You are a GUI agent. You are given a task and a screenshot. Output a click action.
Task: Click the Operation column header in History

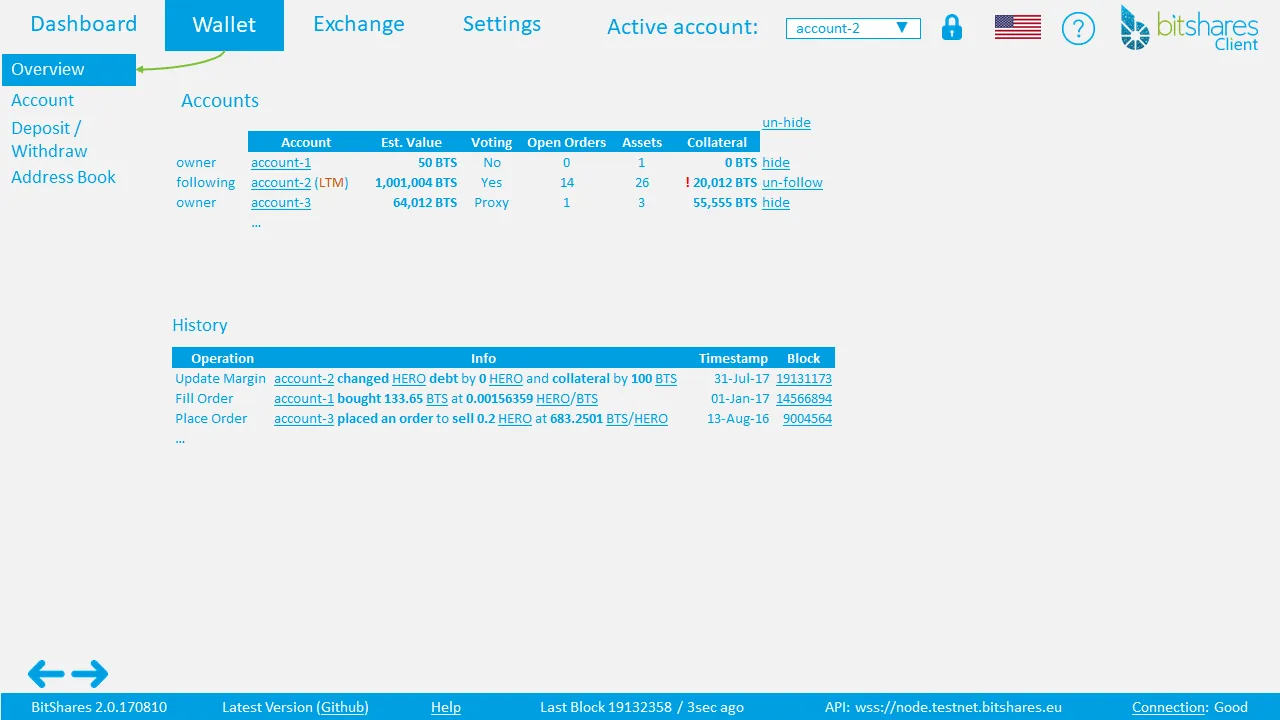pos(222,358)
